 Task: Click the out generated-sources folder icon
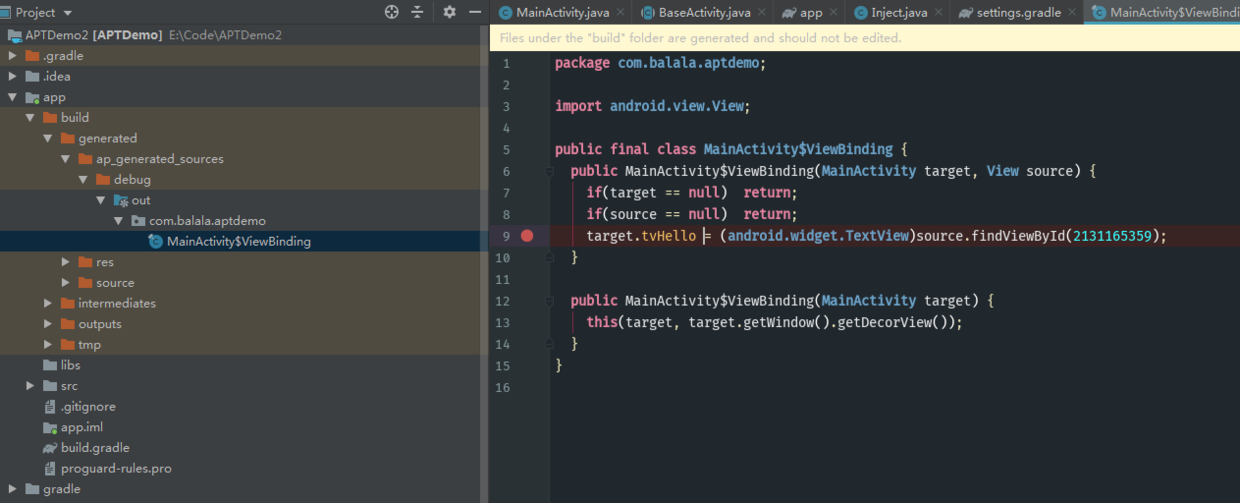[121, 200]
